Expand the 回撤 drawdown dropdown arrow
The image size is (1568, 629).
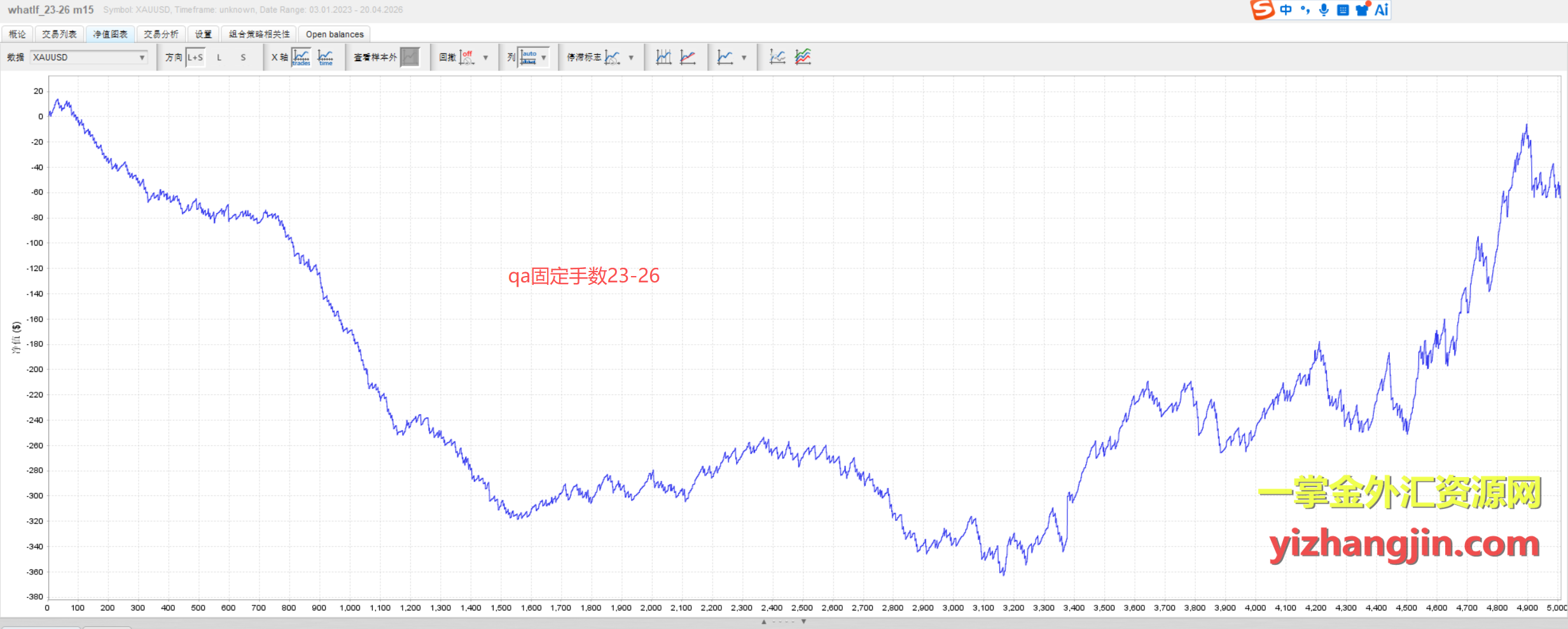pyautogui.click(x=486, y=57)
